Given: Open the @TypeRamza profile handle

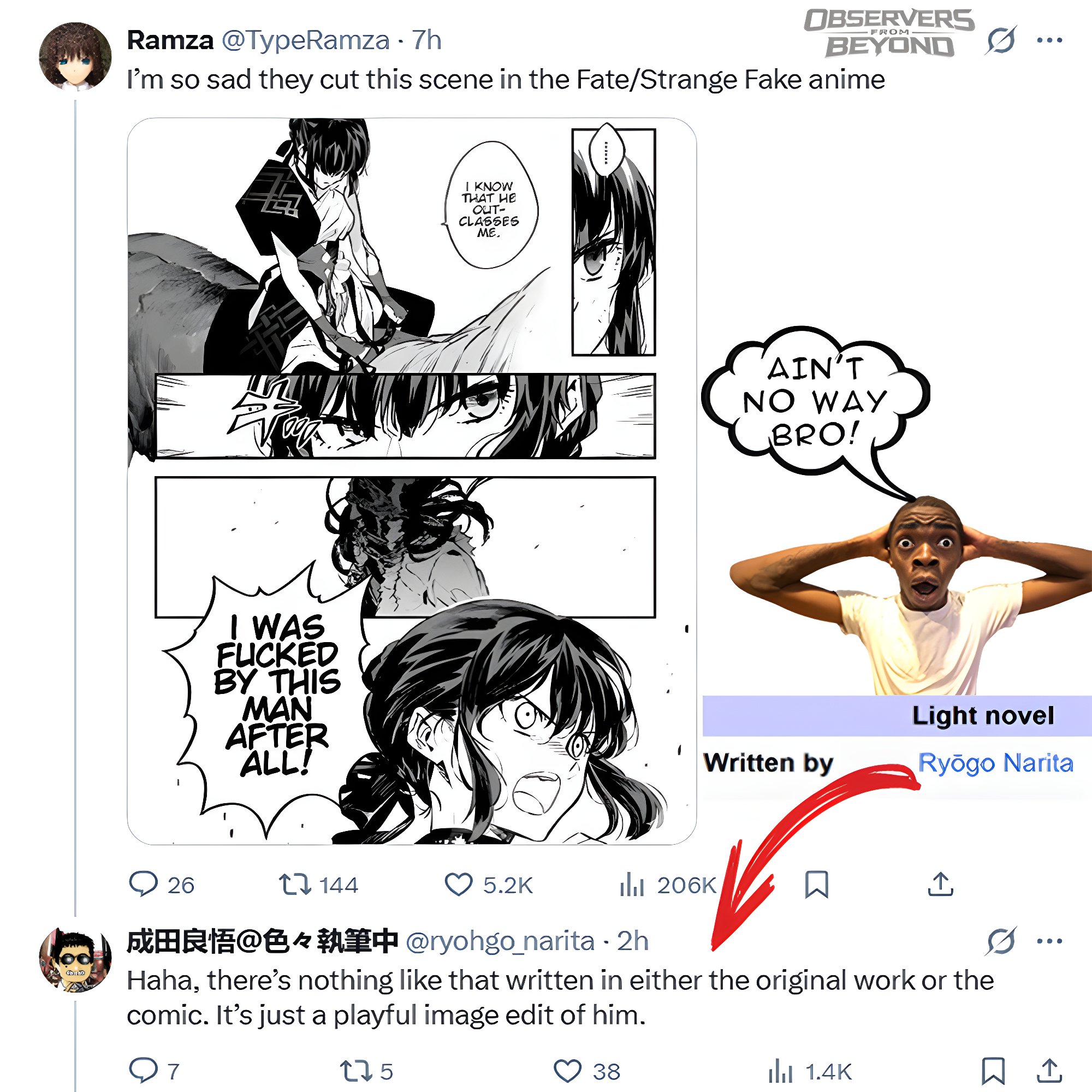Looking at the screenshot, I should (x=305, y=40).
